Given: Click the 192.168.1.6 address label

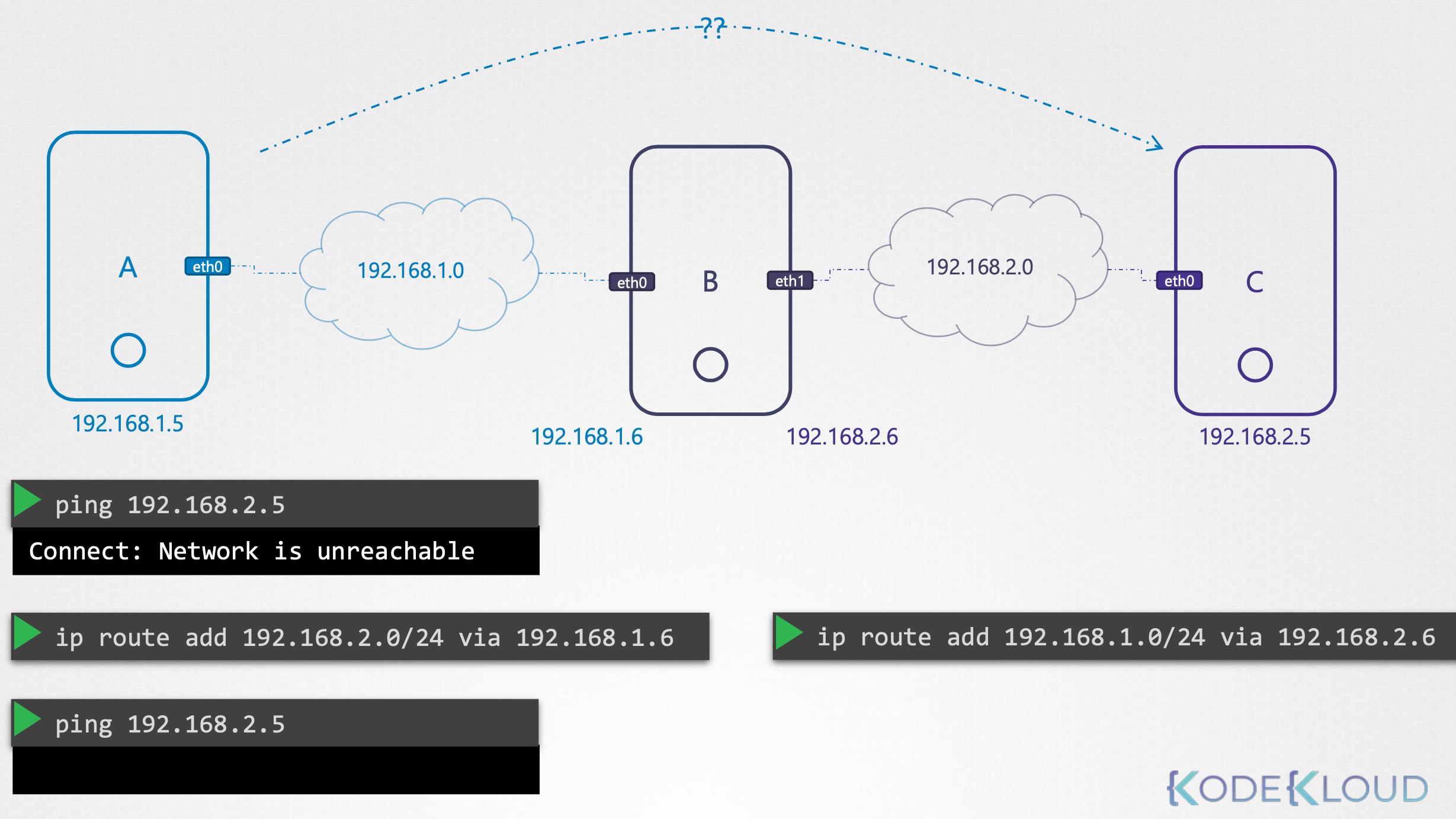Looking at the screenshot, I should pos(586,437).
